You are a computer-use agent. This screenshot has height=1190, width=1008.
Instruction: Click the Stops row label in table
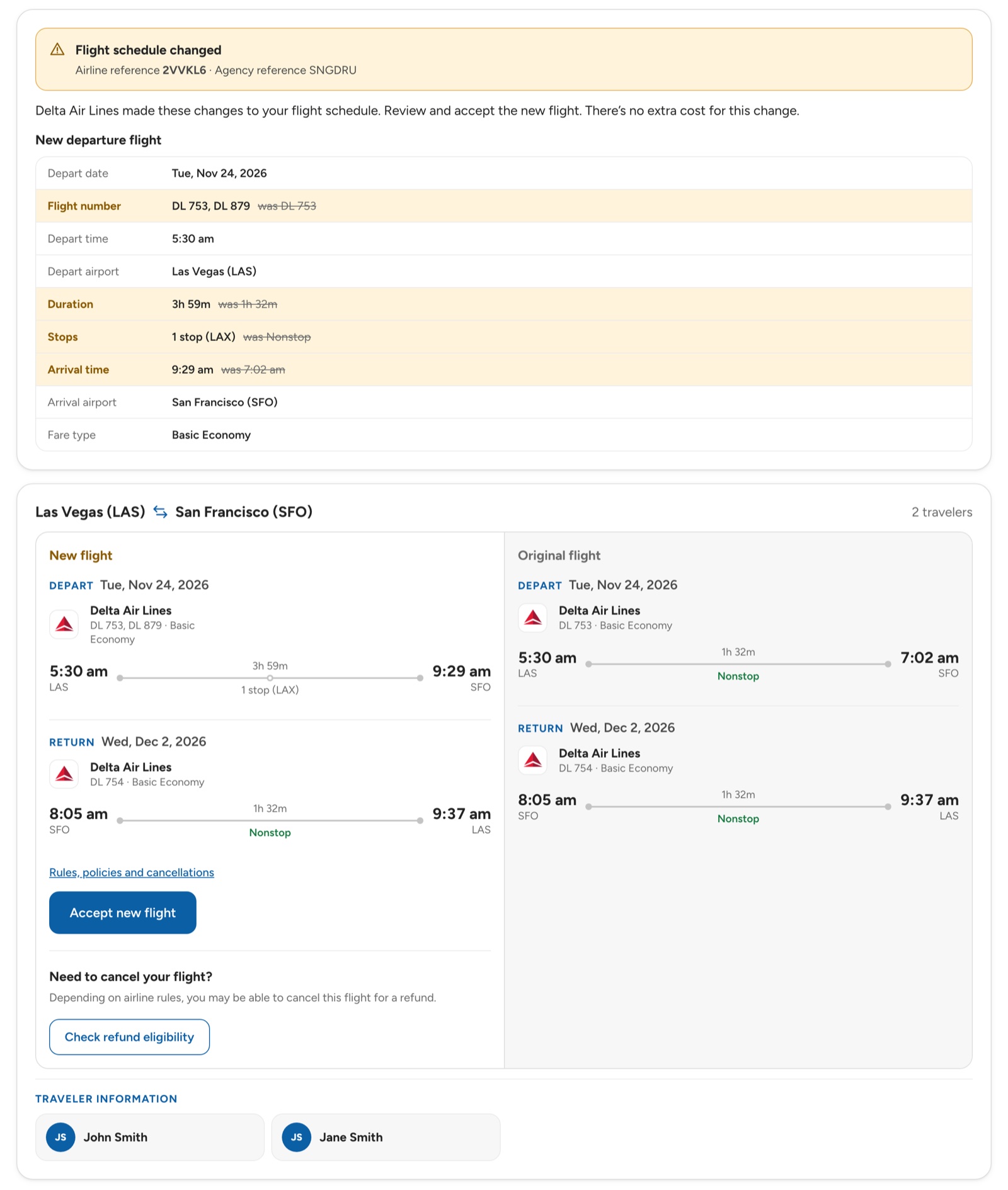(x=63, y=337)
